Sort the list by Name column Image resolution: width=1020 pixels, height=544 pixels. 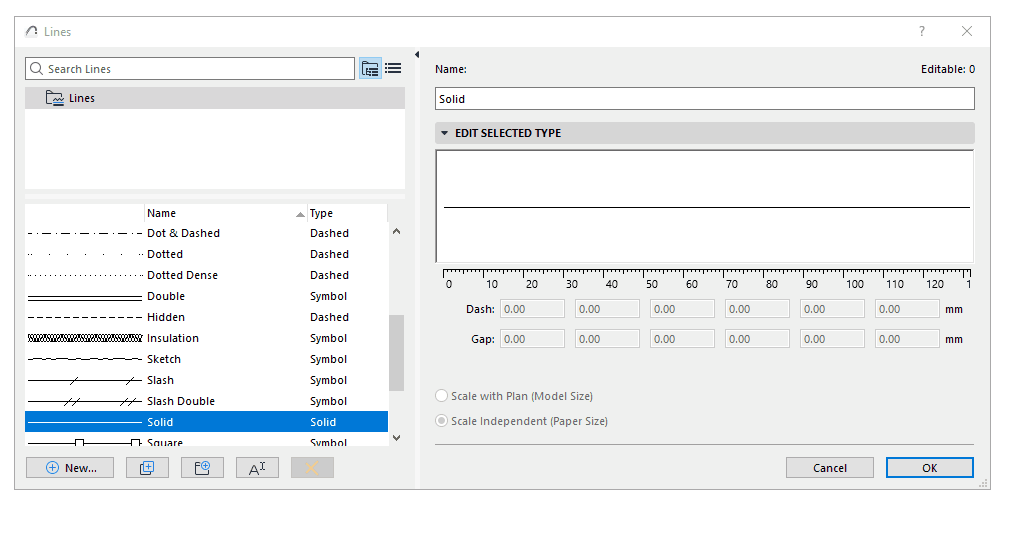point(225,213)
